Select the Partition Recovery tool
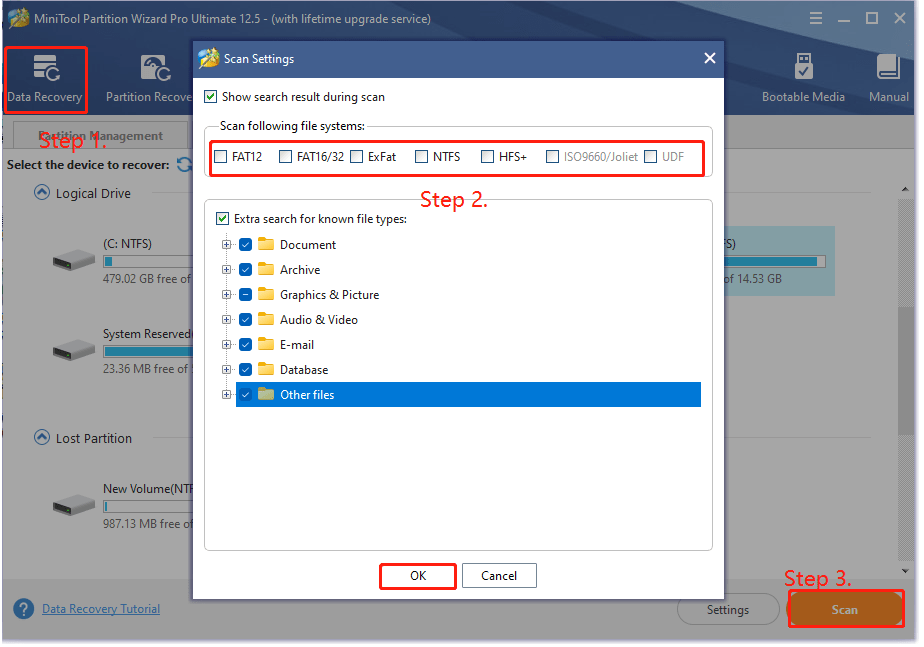The image size is (924, 647). pos(155,79)
